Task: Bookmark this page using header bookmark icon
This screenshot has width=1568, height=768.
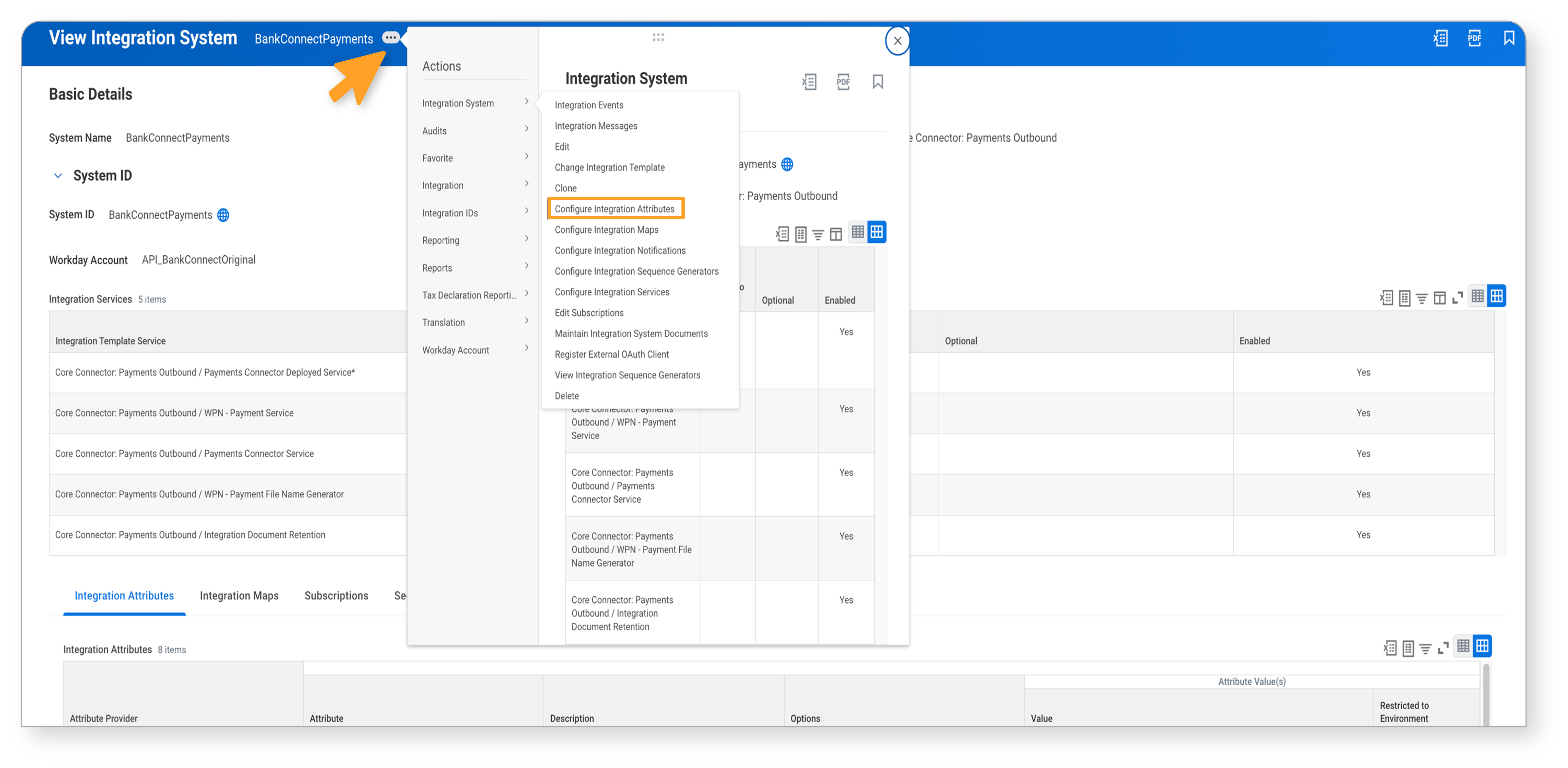Action: 1509,38
